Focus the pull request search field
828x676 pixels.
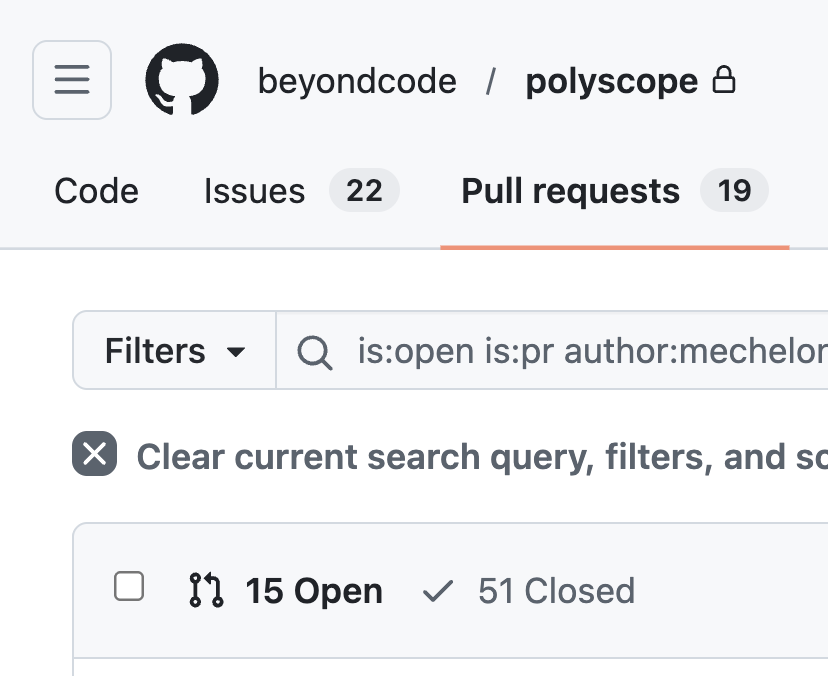pyautogui.click(x=552, y=351)
